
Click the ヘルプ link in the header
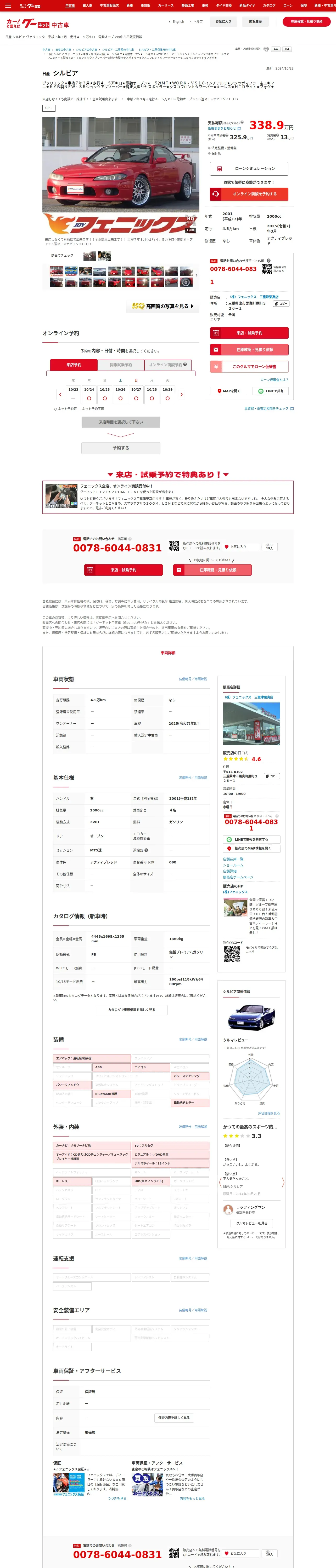198,21
